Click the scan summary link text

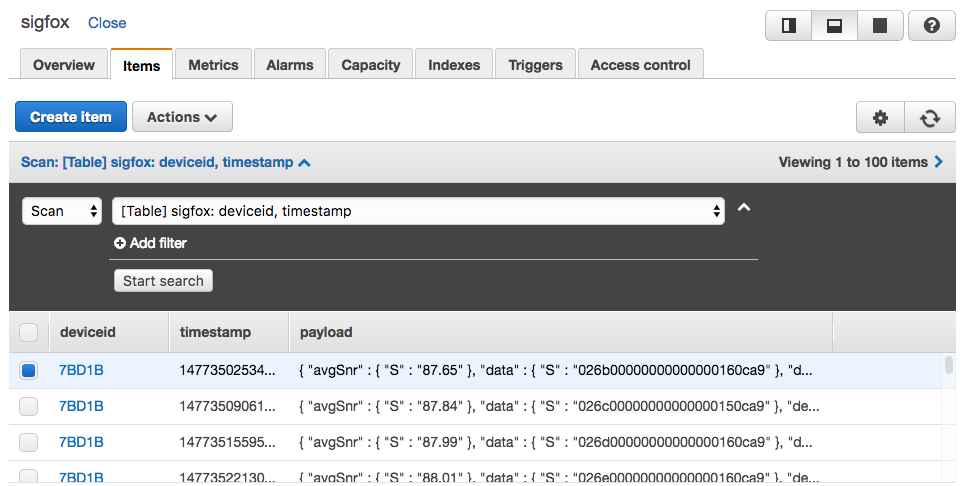(x=157, y=162)
